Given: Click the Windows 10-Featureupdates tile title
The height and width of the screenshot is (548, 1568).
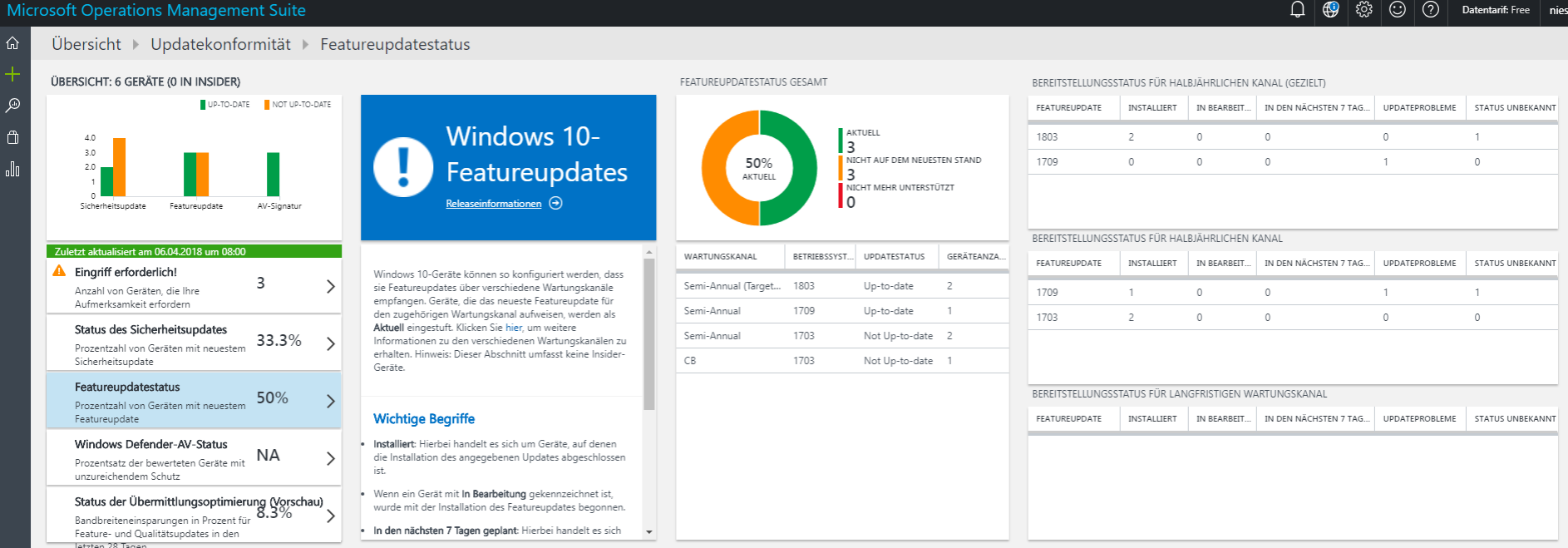Looking at the screenshot, I should pos(536,154).
